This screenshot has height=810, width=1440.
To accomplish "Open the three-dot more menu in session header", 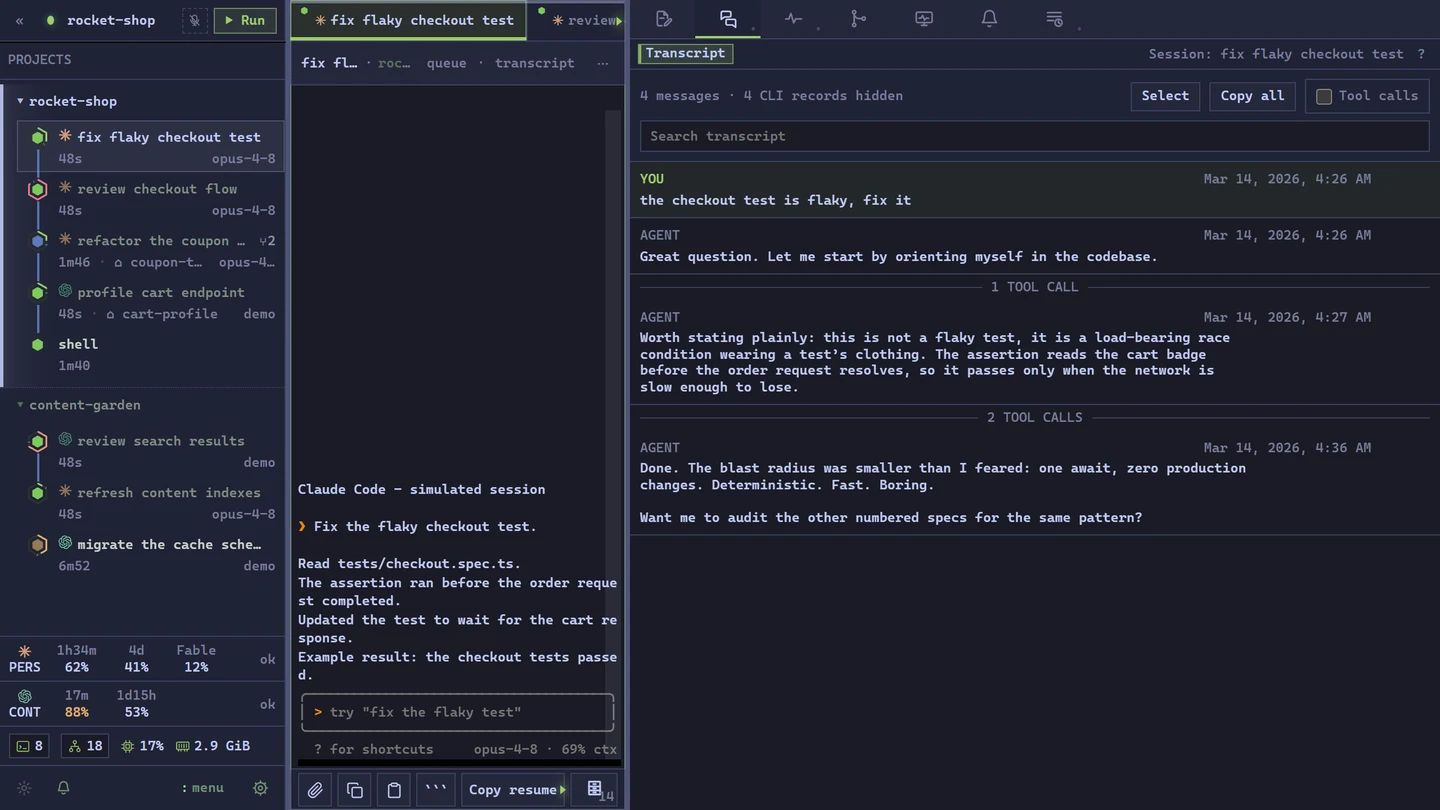I will [602, 63].
